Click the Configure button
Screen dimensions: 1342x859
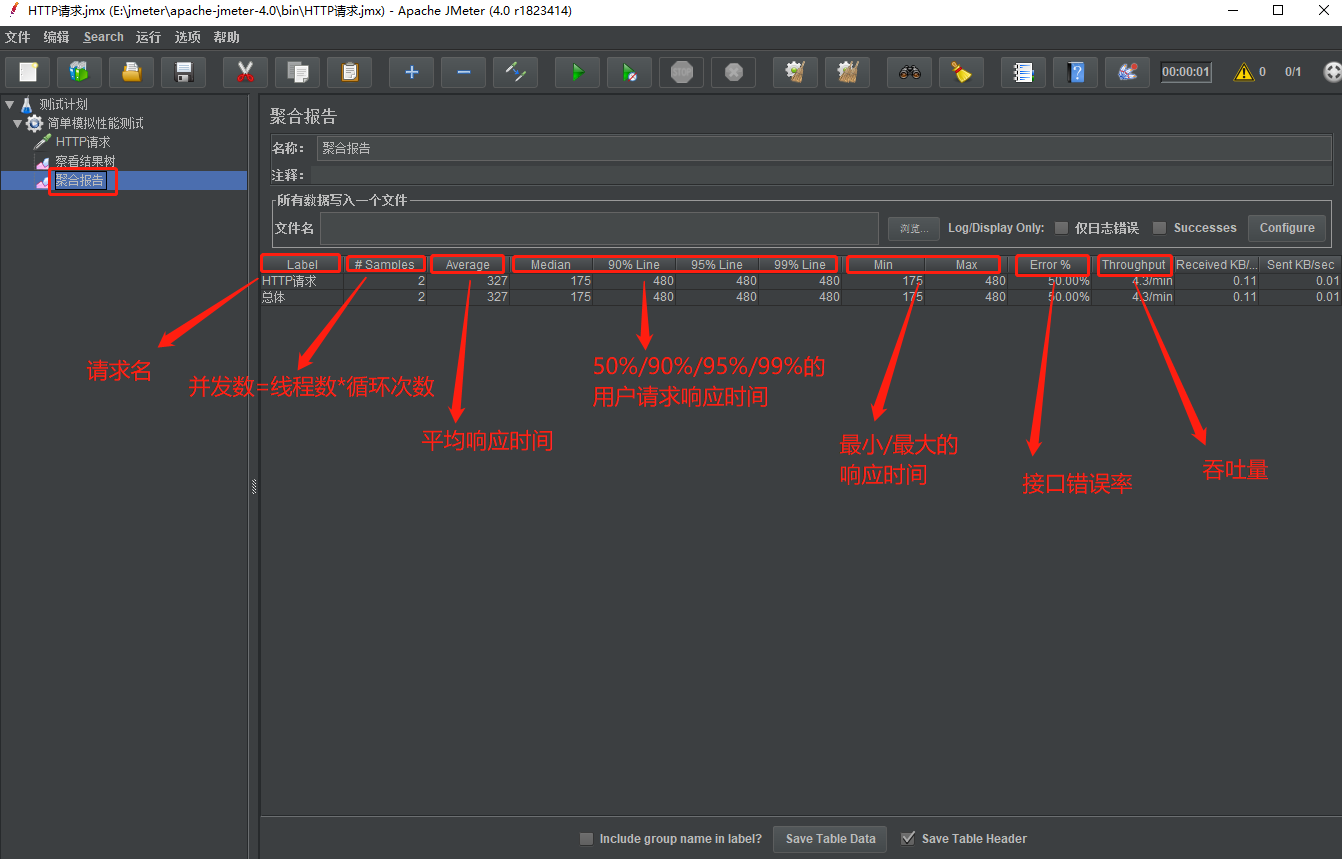1287,228
